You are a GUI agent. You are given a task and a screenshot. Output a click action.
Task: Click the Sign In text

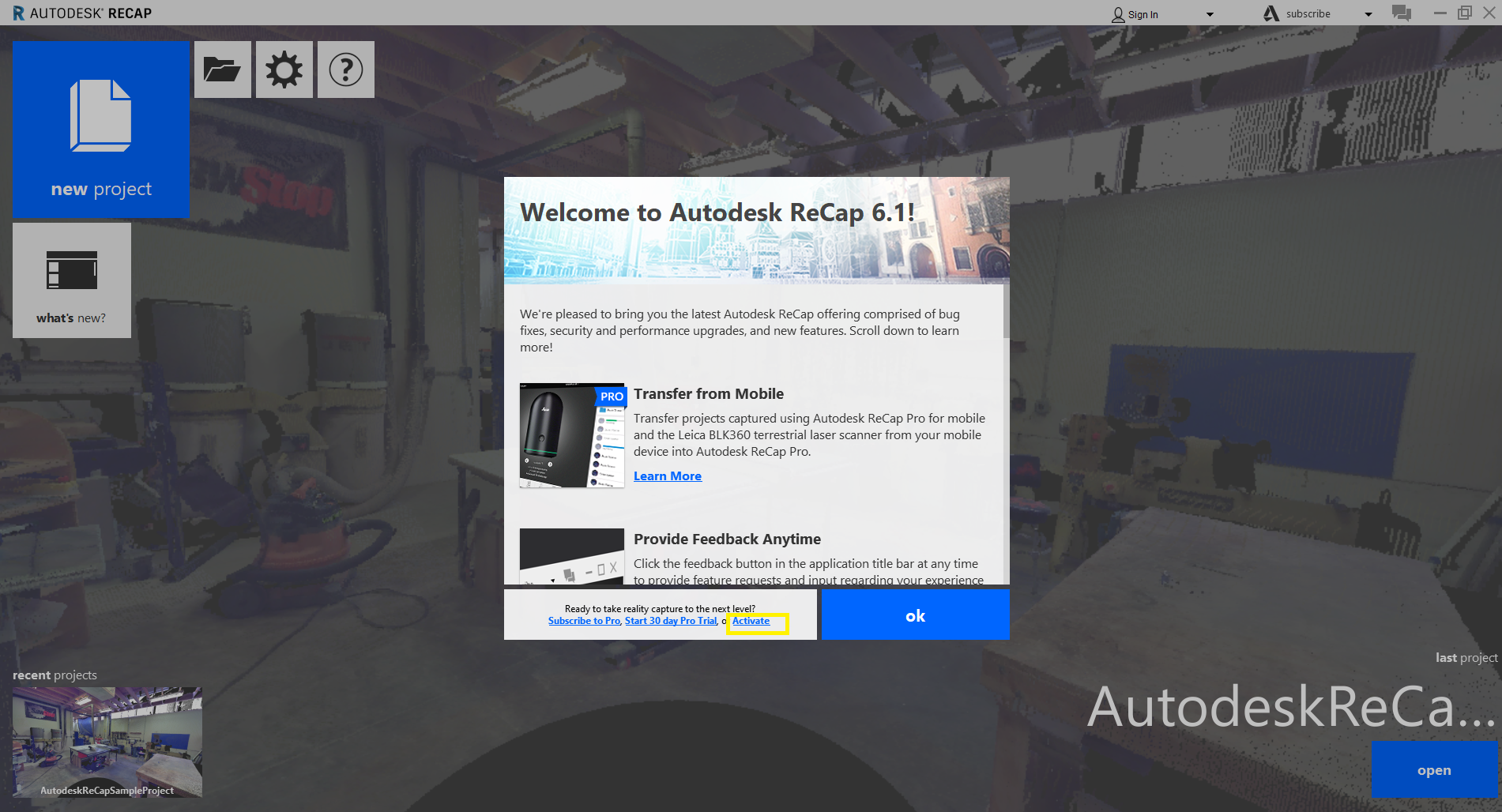[x=1143, y=14]
